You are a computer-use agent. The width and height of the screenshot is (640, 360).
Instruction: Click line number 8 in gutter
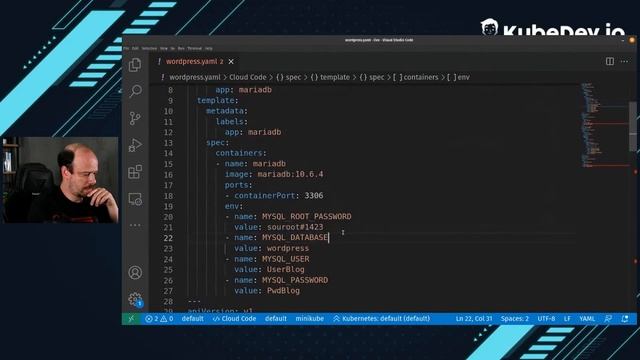pos(170,90)
